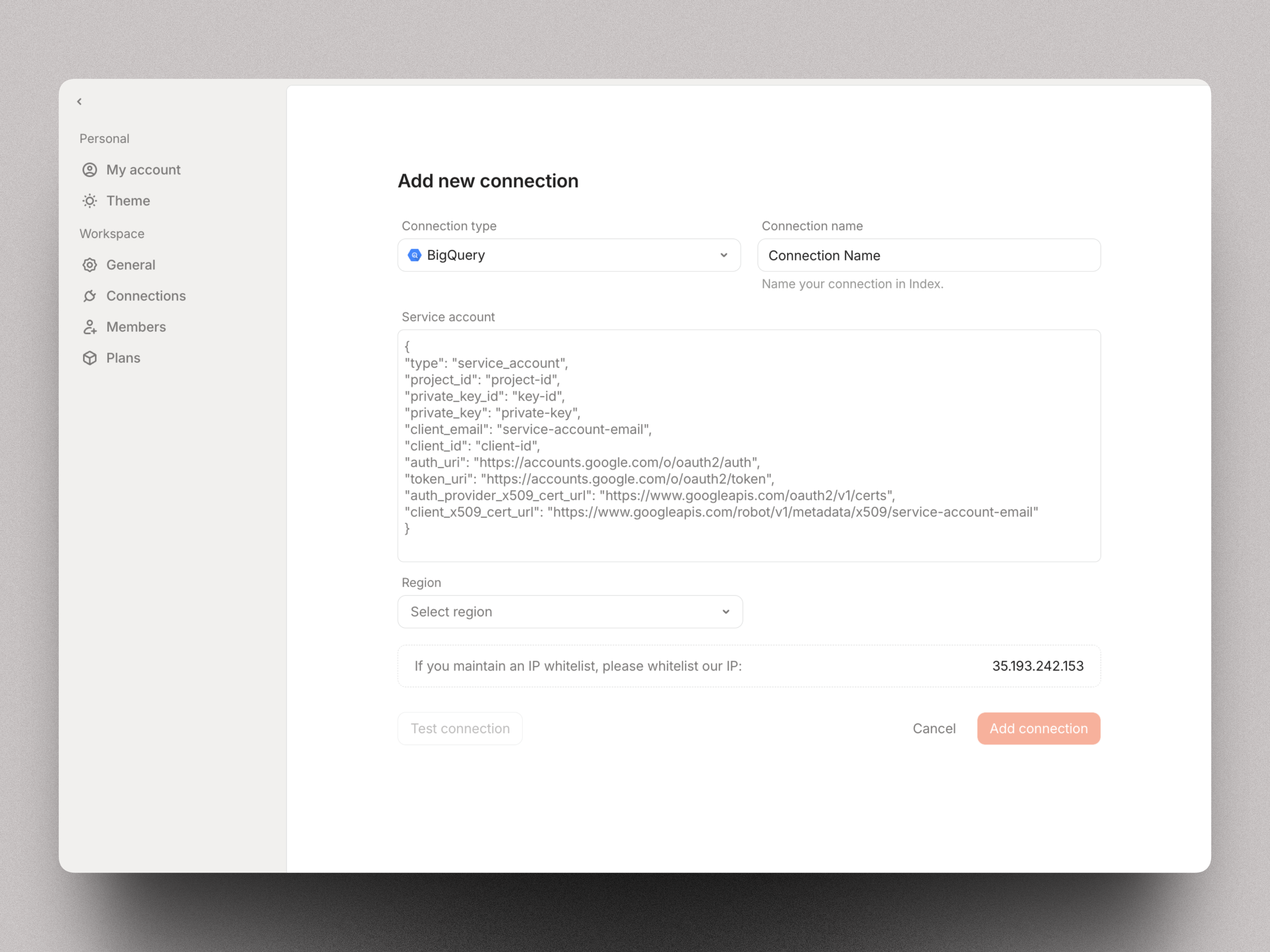Click the BigQuery logo in the type selector
Image resolution: width=1270 pixels, height=952 pixels.
(414, 255)
